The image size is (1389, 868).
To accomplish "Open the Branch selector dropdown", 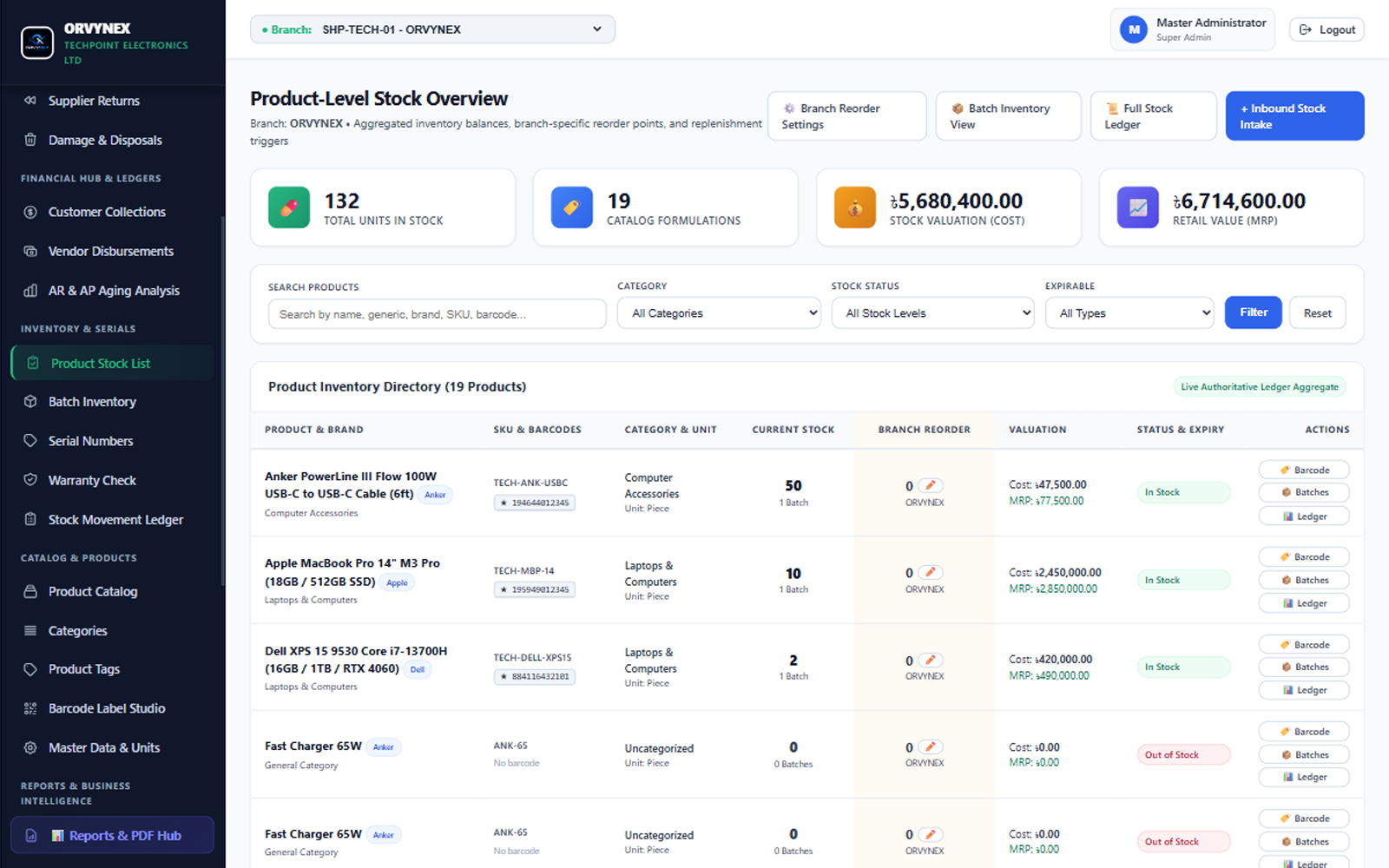I will (x=432, y=30).
